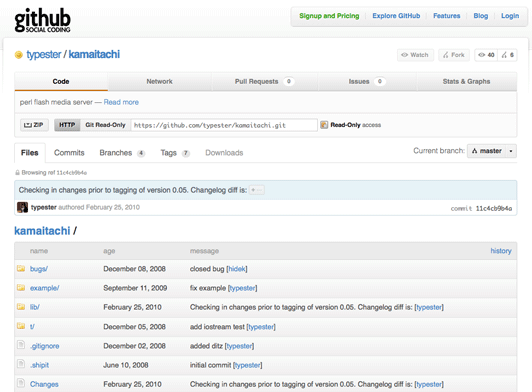Download the repository ZIP
Viewport: 532px width, 392px height.
34,125
